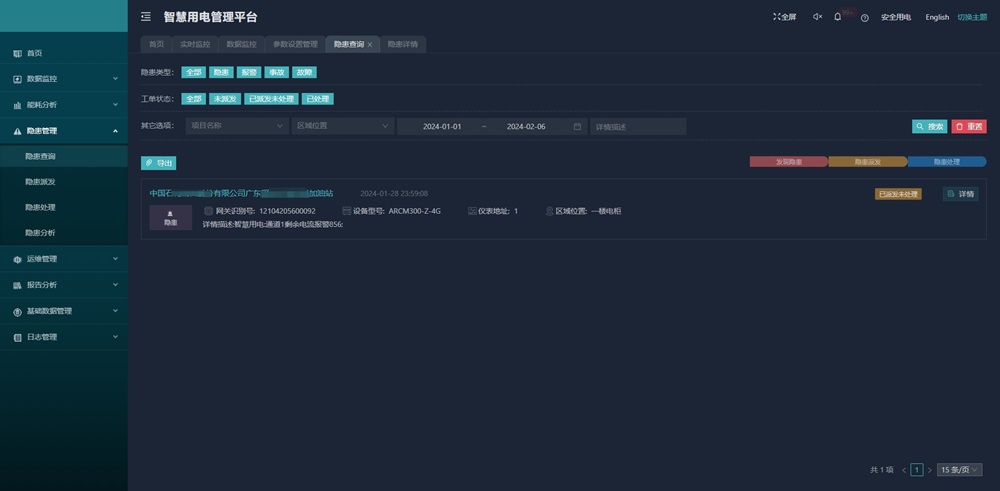
Task: Select 报警 hazard type filter
Action: point(248,73)
